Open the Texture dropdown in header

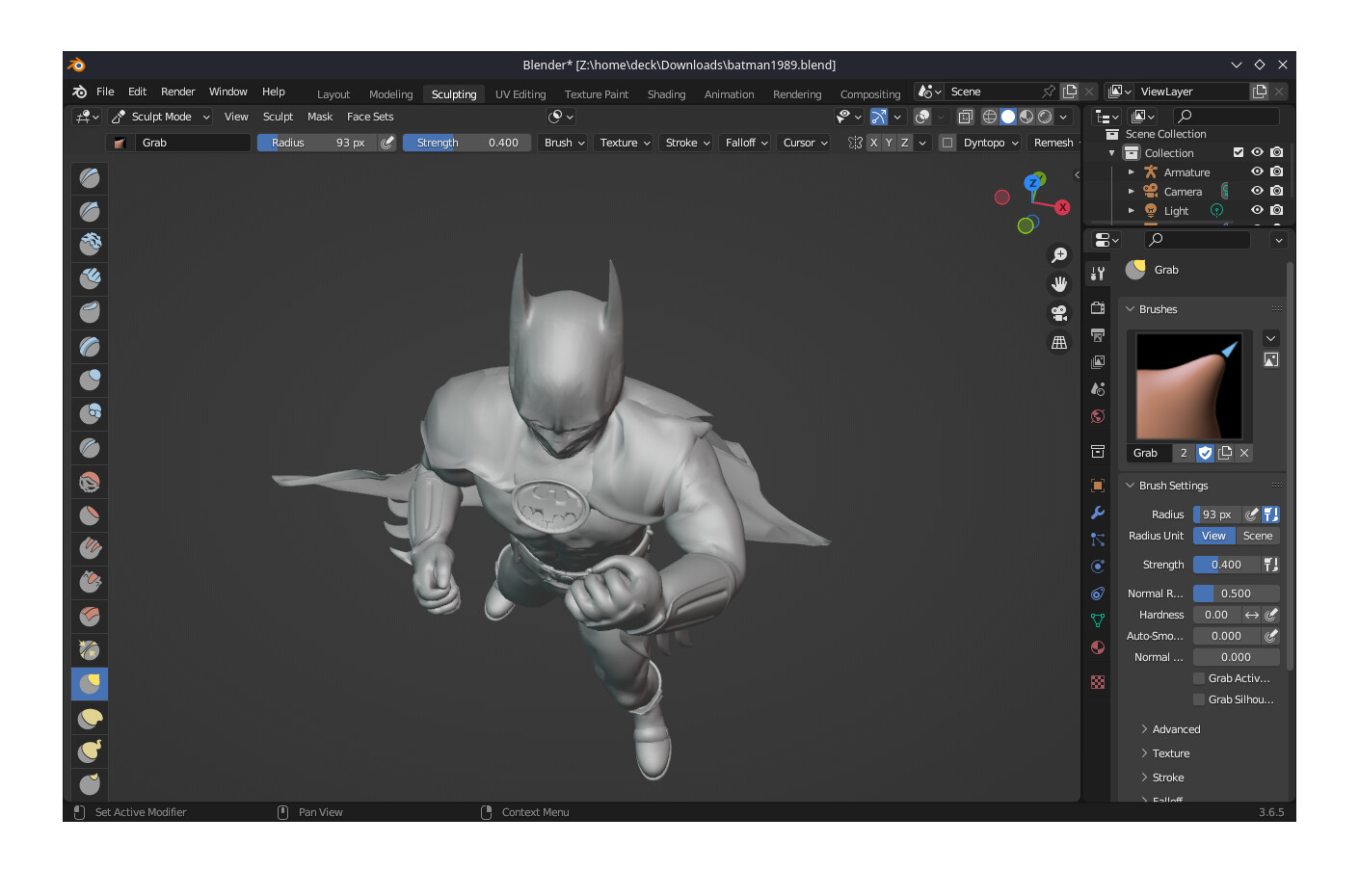(625, 143)
